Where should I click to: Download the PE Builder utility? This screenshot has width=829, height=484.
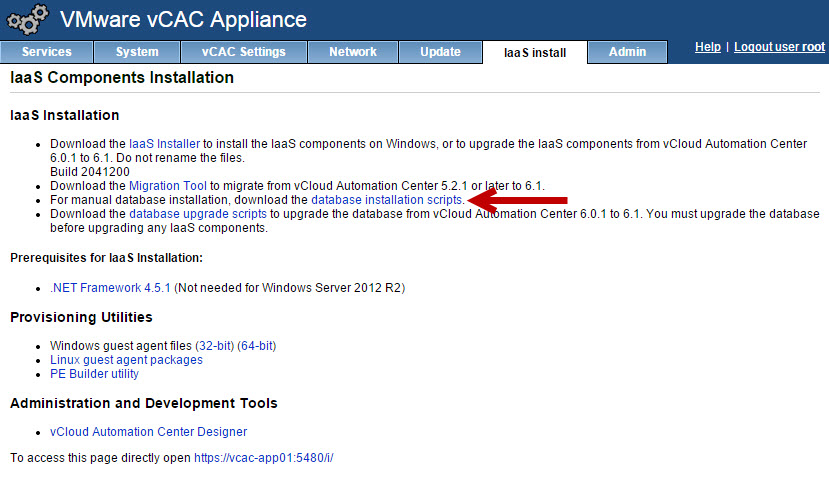tap(94, 374)
